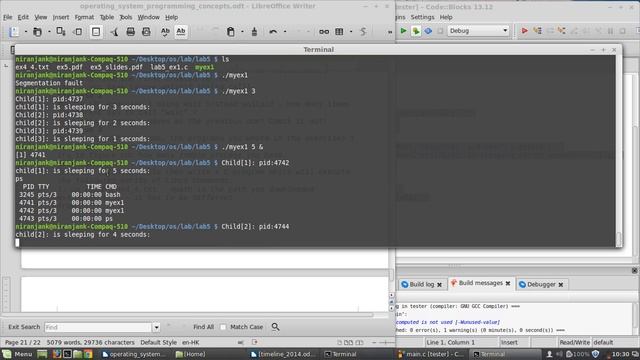Click the green Run icon in Code::Blocks
The width and height of the screenshot is (640, 360).
403,31
